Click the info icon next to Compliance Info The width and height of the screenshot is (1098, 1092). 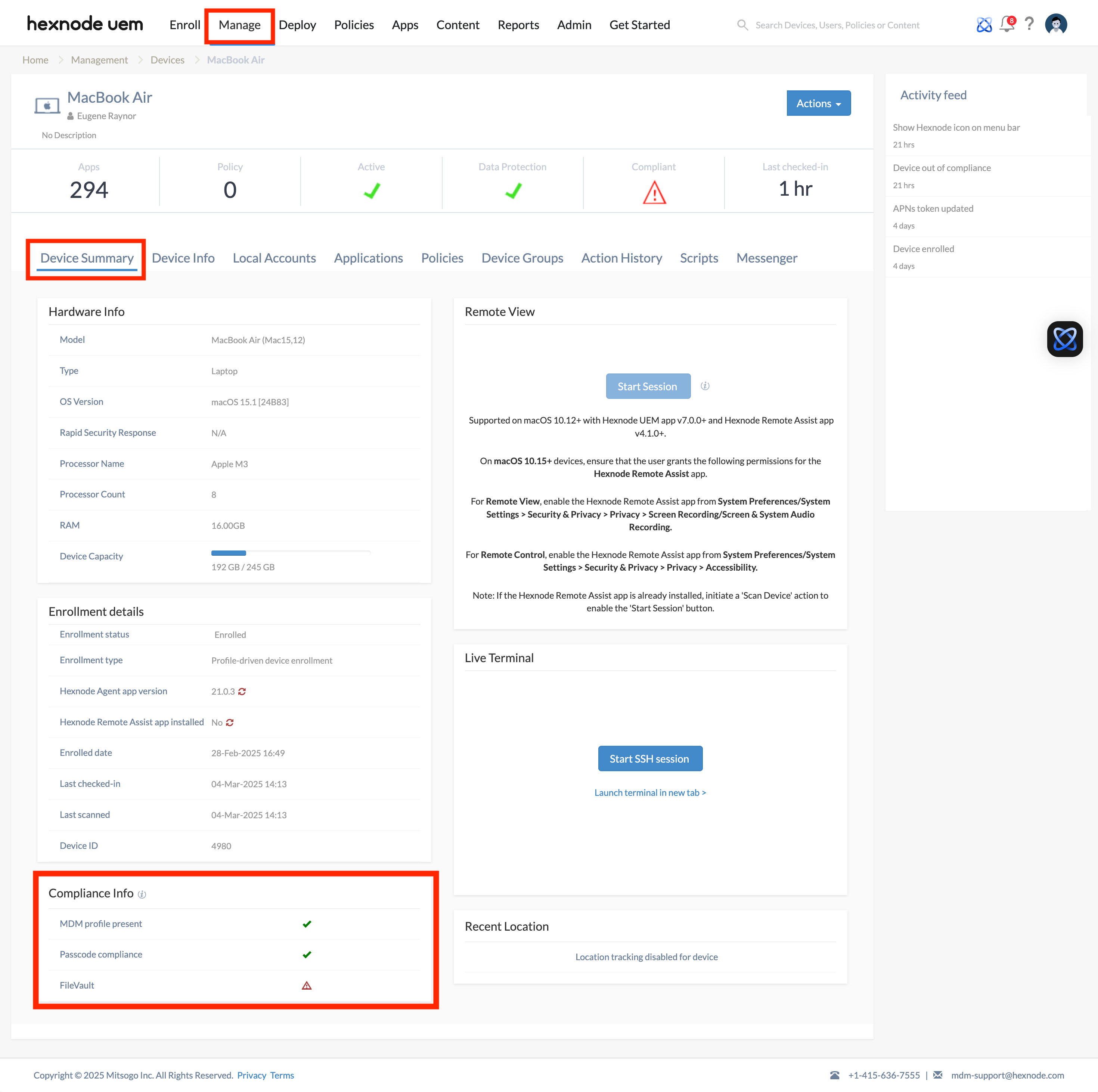[x=142, y=895]
